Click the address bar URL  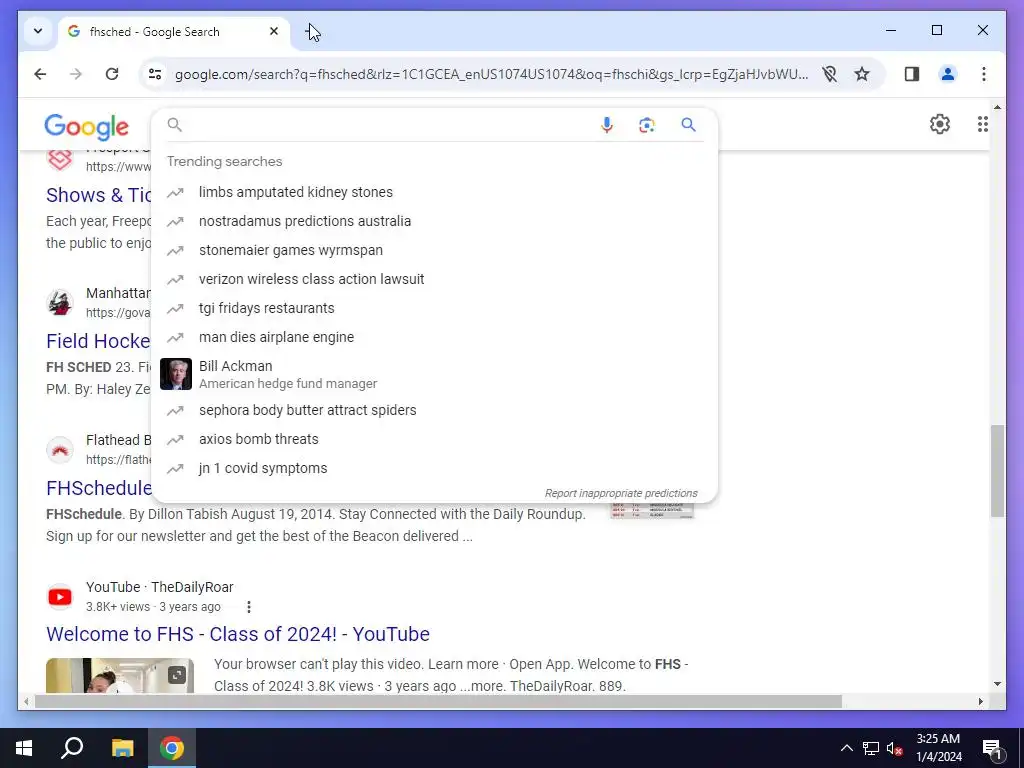click(x=491, y=74)
